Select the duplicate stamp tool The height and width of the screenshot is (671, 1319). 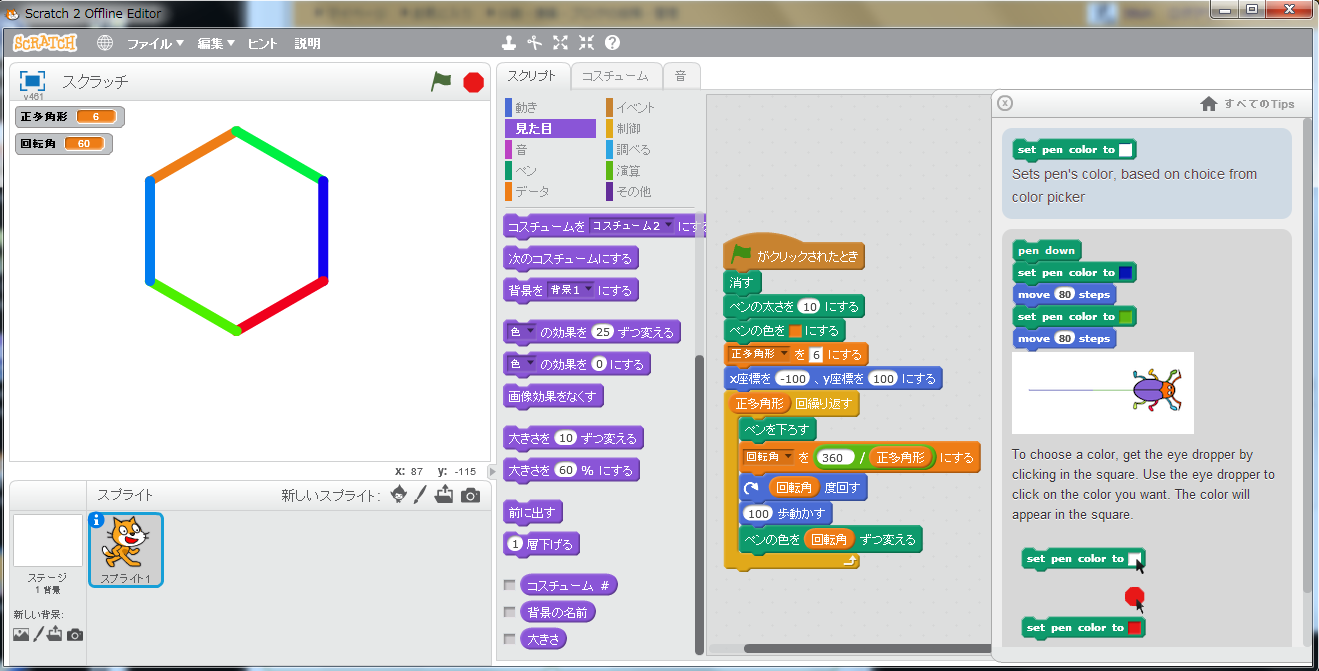pyautogui.click(x=509, y=43)
